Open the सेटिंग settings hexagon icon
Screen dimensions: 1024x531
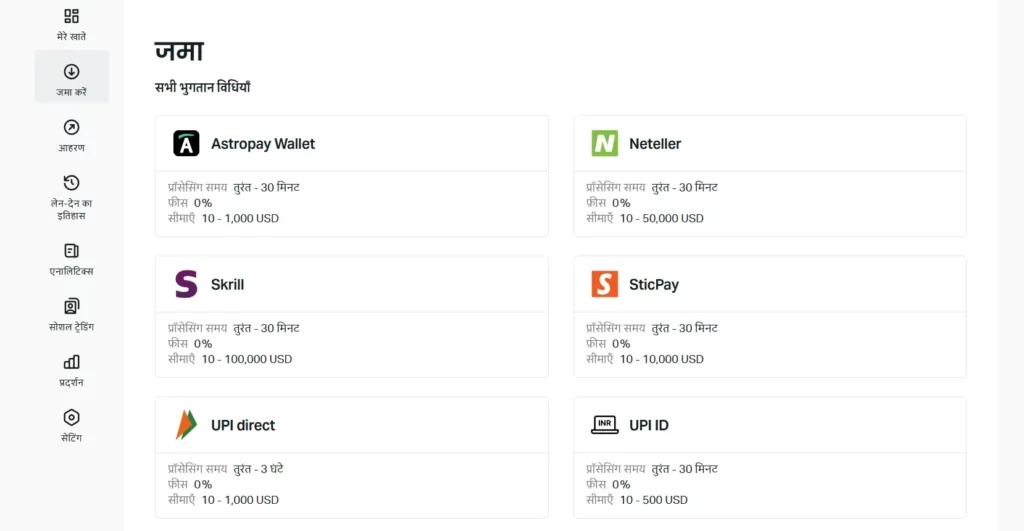pyautogui.click(x=71, y=417)
